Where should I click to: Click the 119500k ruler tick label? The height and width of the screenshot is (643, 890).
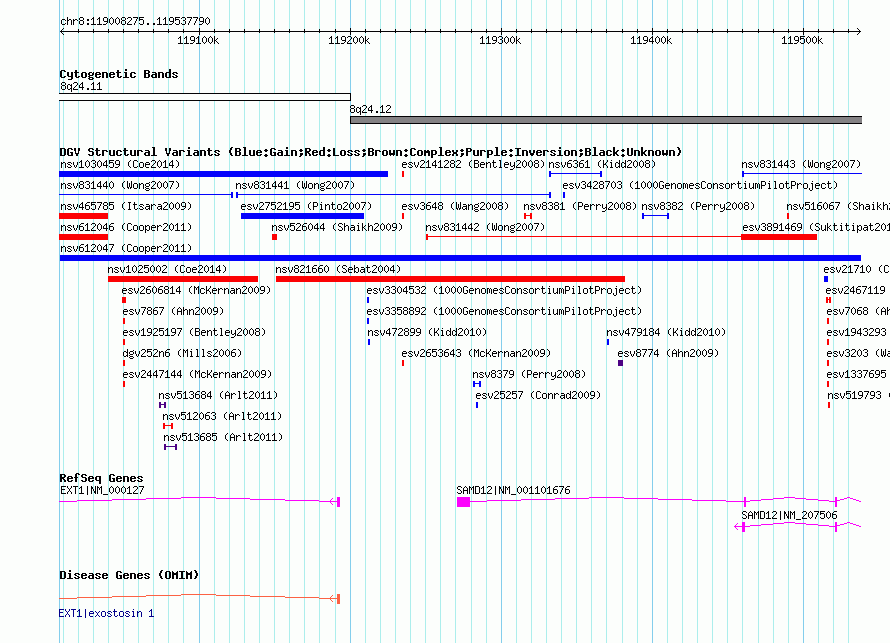(x=802, y=40)
